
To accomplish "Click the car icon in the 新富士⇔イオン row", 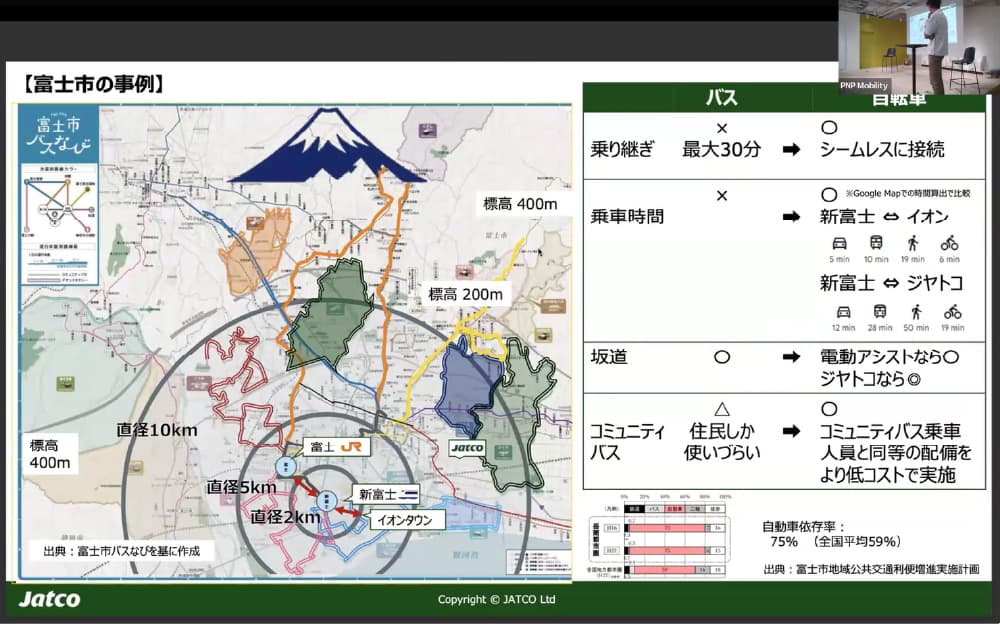I will pos(839,243).
